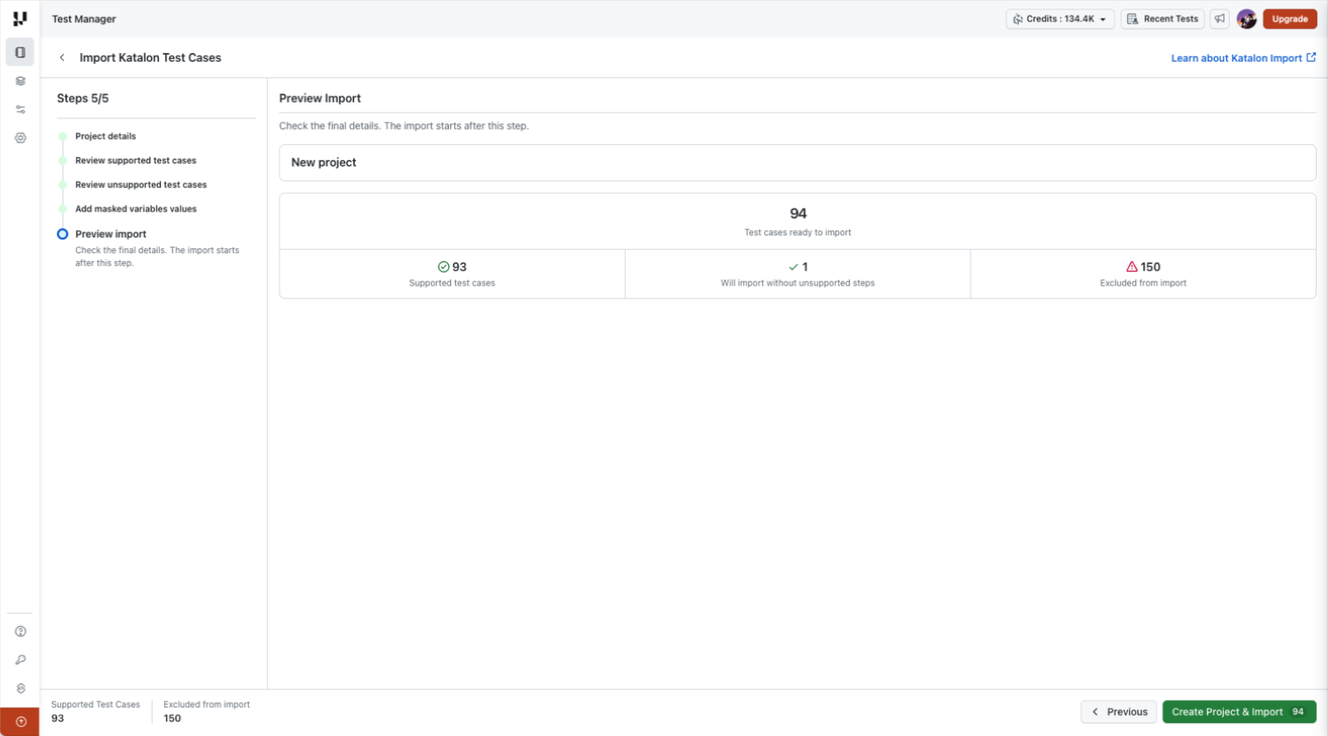Open the help question-mark sidebar icon
This screenshot has height=736, width=1328.
point(20,632)
